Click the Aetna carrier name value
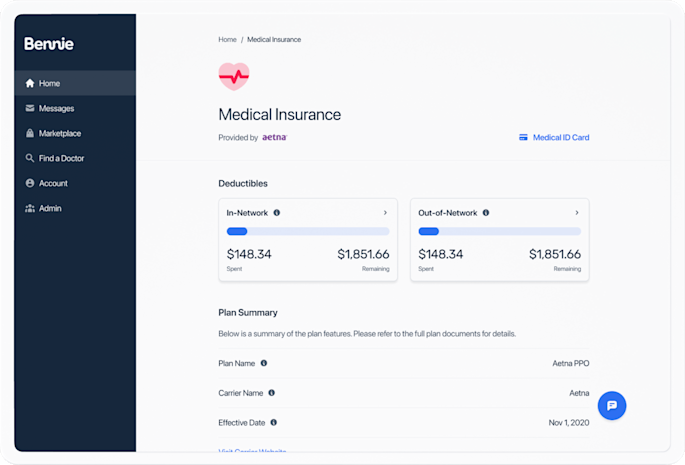Viewport: 685px width, 465px height. [x=579, y=393]
